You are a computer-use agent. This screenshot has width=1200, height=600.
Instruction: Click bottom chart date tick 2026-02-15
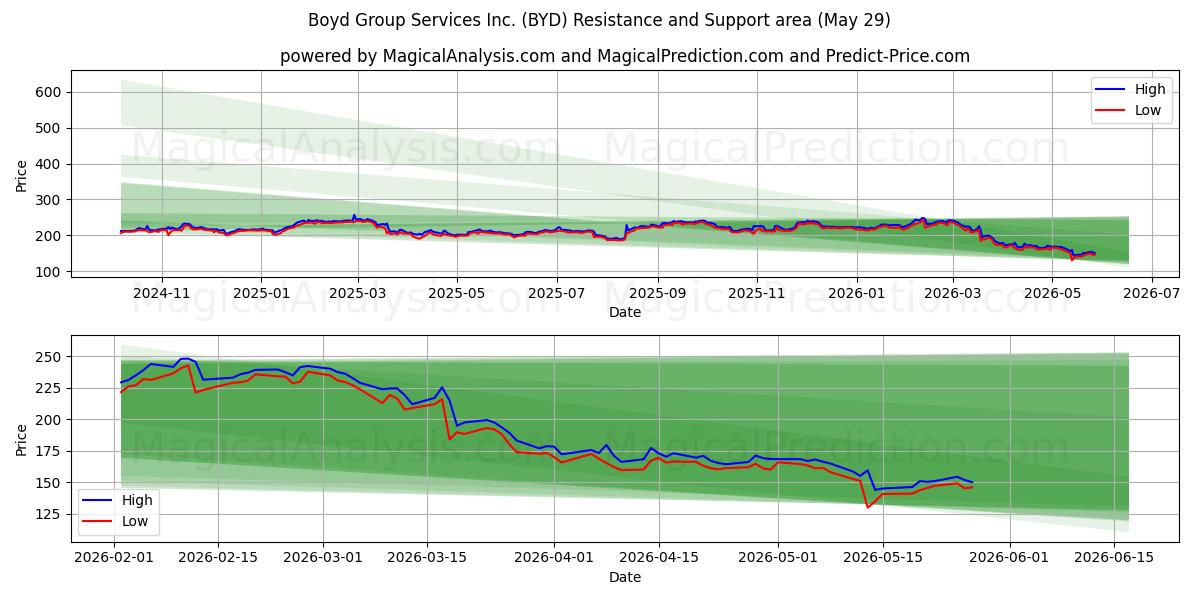pyautogui.click(x=219, y=559)
